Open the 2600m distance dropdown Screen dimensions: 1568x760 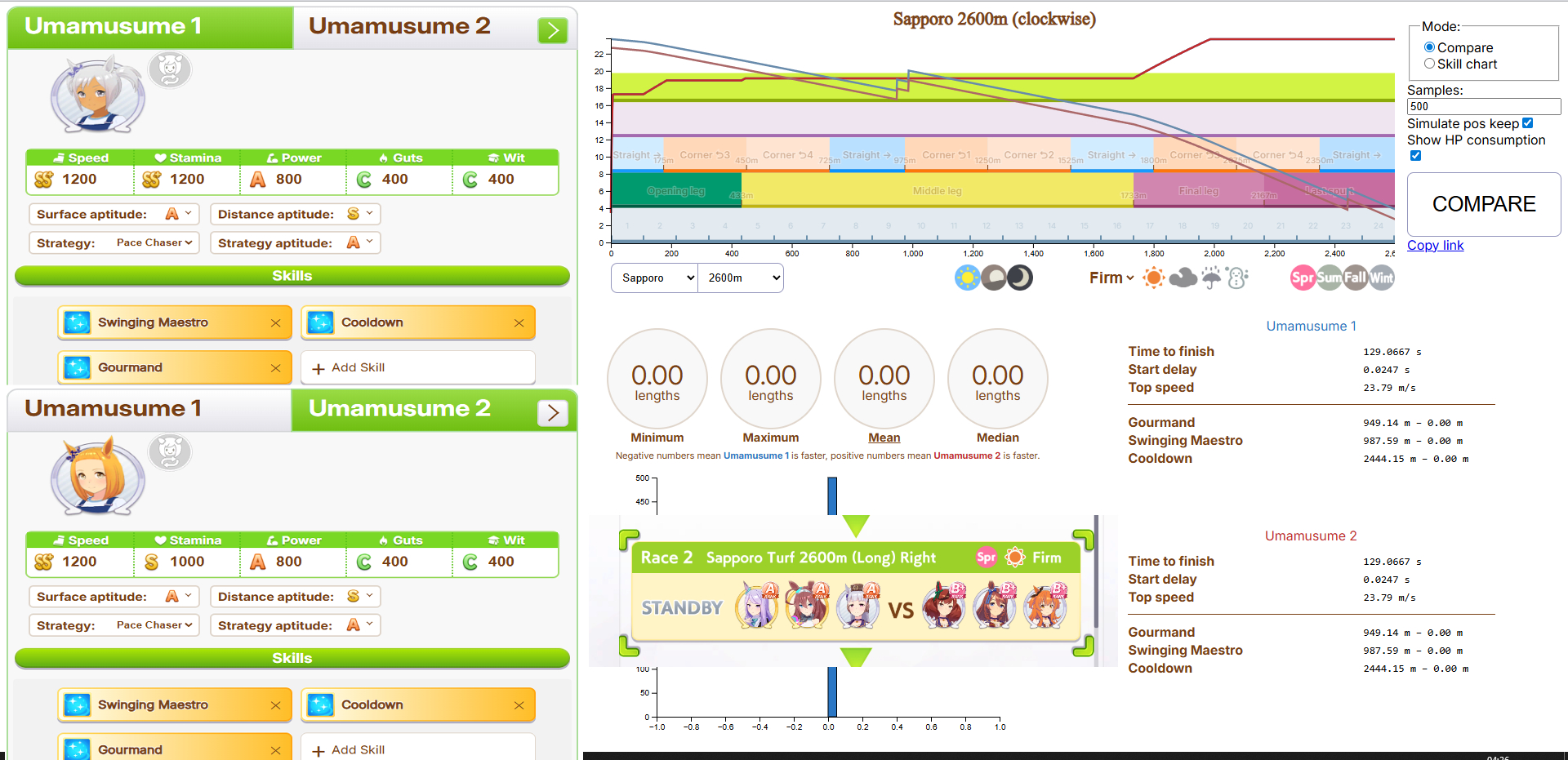tap(742, 278)
